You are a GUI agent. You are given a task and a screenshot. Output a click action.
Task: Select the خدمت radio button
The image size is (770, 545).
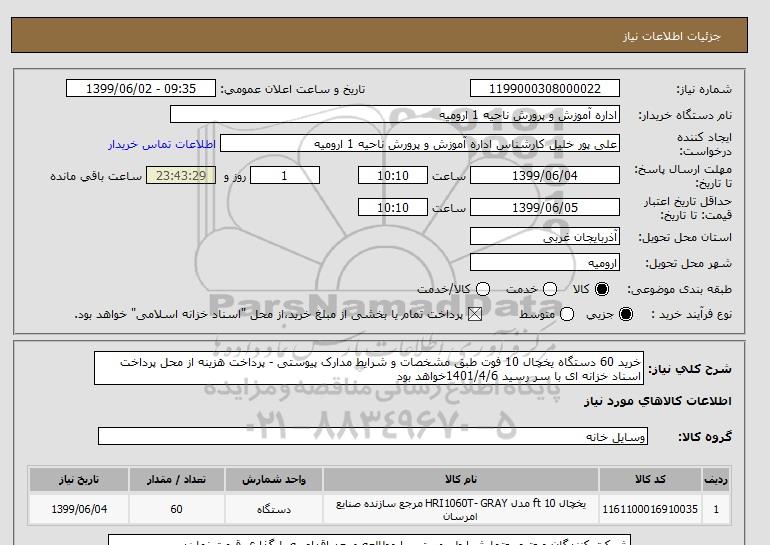point(550,289)
